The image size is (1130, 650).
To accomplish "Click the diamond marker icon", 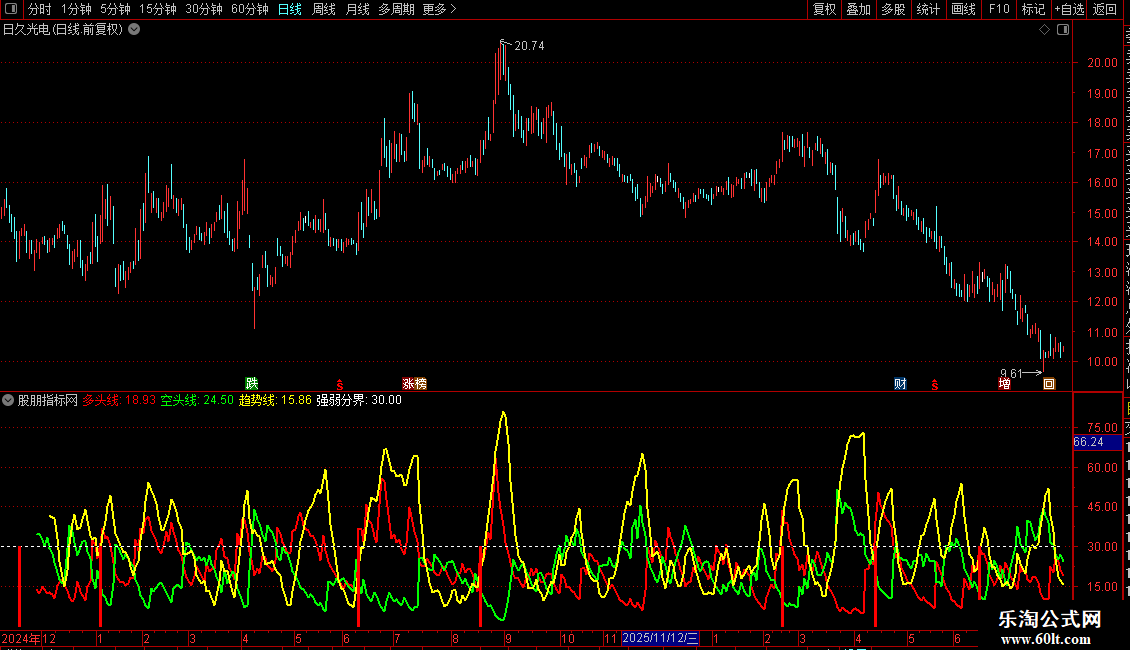I will point(1044,30).
